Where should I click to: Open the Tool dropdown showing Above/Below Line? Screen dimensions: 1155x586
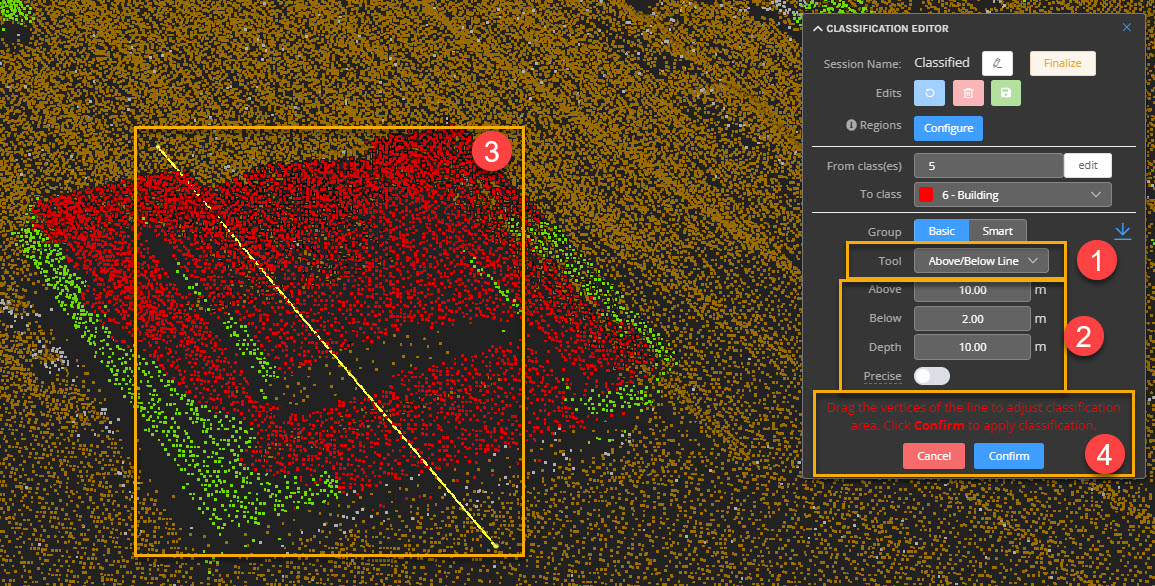pos(981,260)
